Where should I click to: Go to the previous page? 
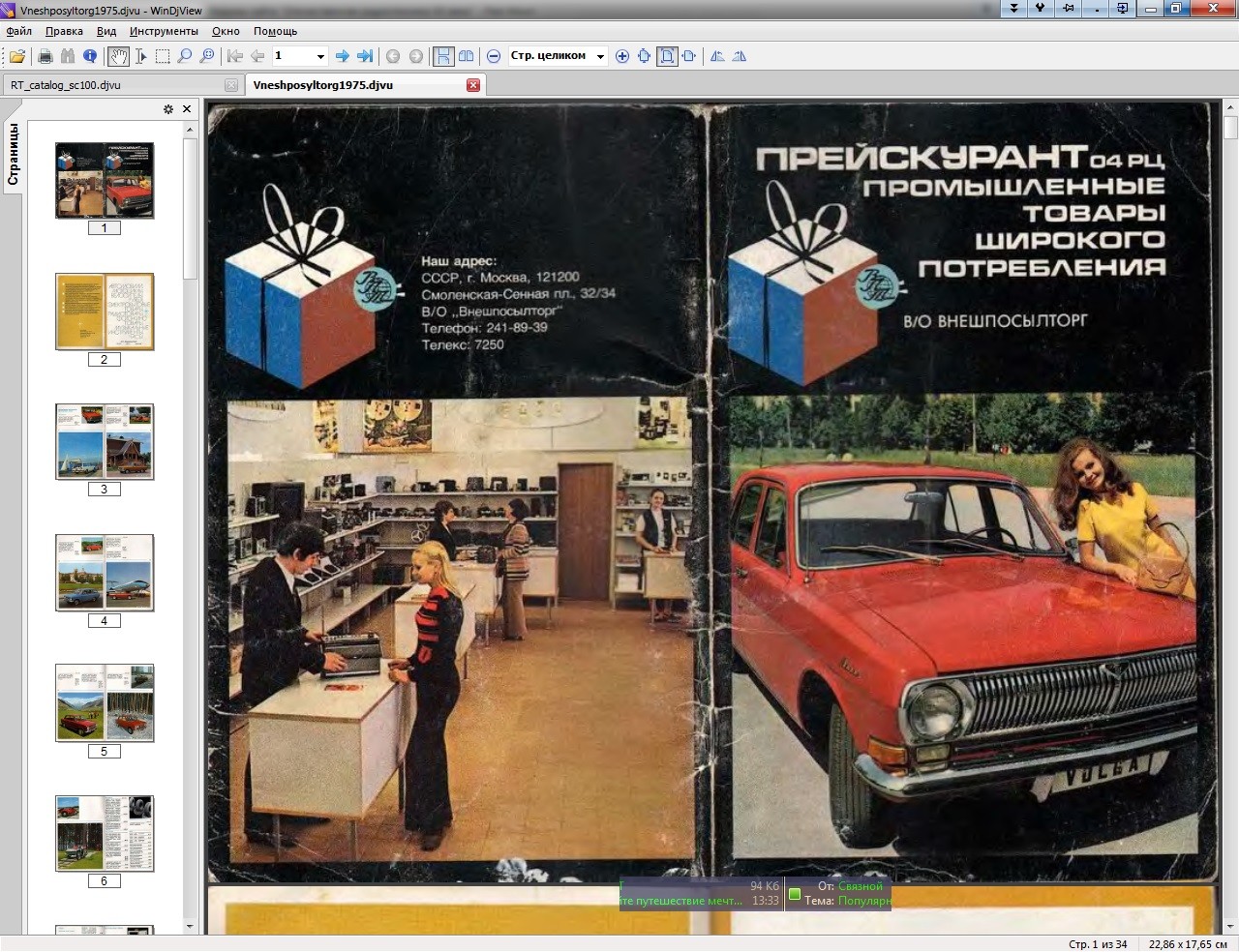pos(257,56)
